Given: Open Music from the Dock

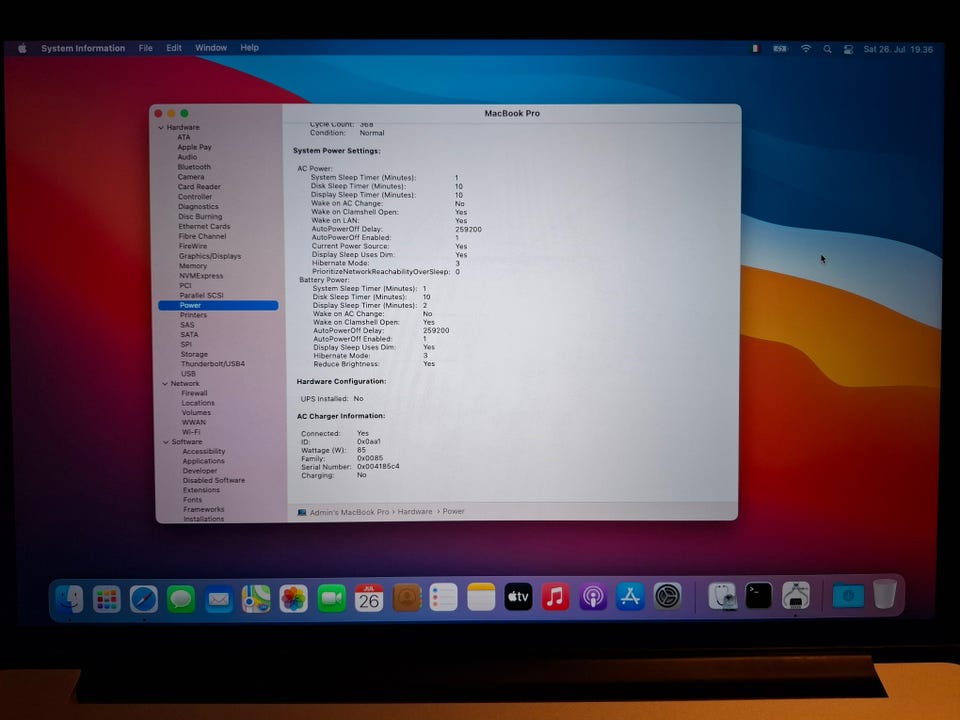Looking at the screenshot, I should pyautogui.click(x=555, y=596).
